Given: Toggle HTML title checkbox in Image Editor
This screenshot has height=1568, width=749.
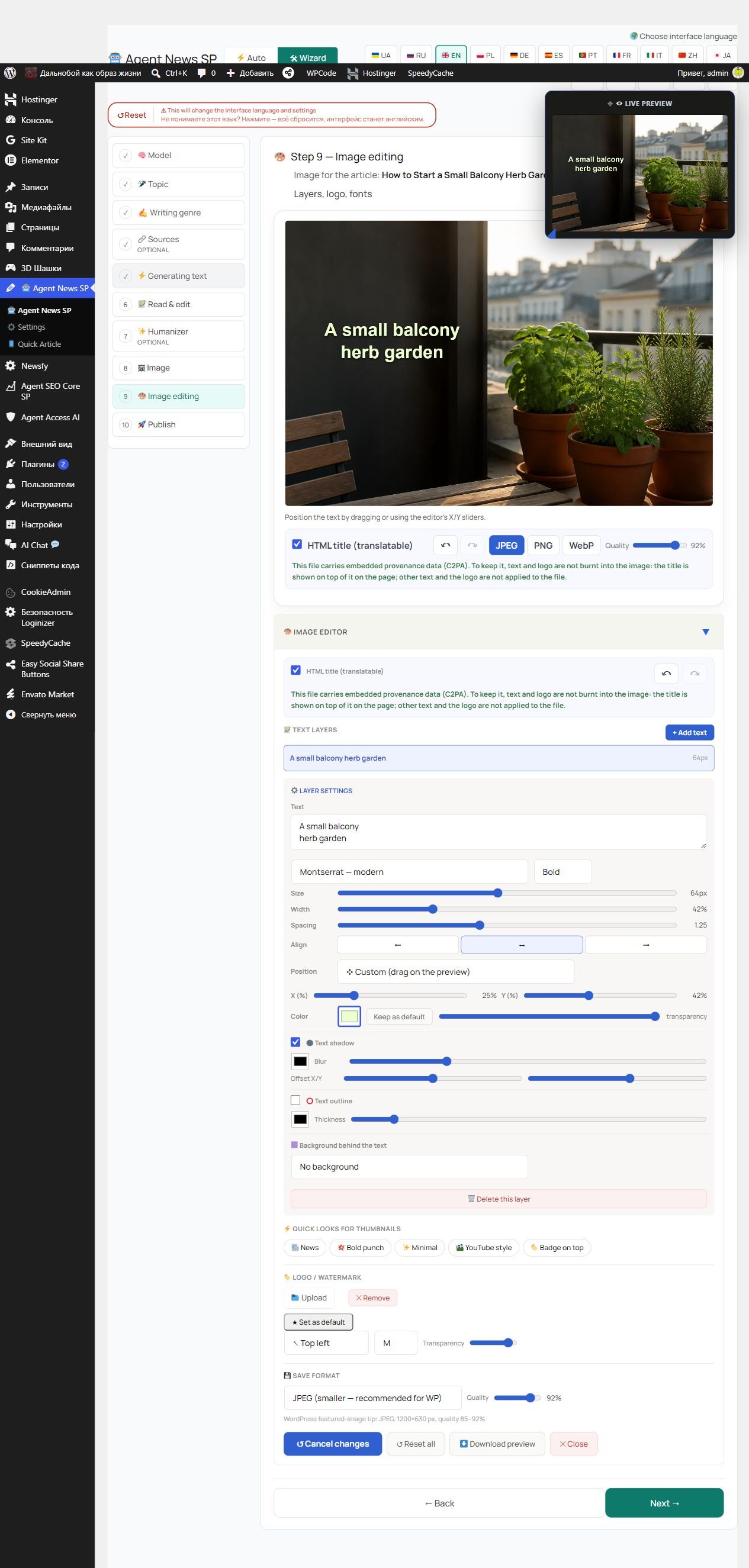Looking at the screenshot, I should click(296, 670).
